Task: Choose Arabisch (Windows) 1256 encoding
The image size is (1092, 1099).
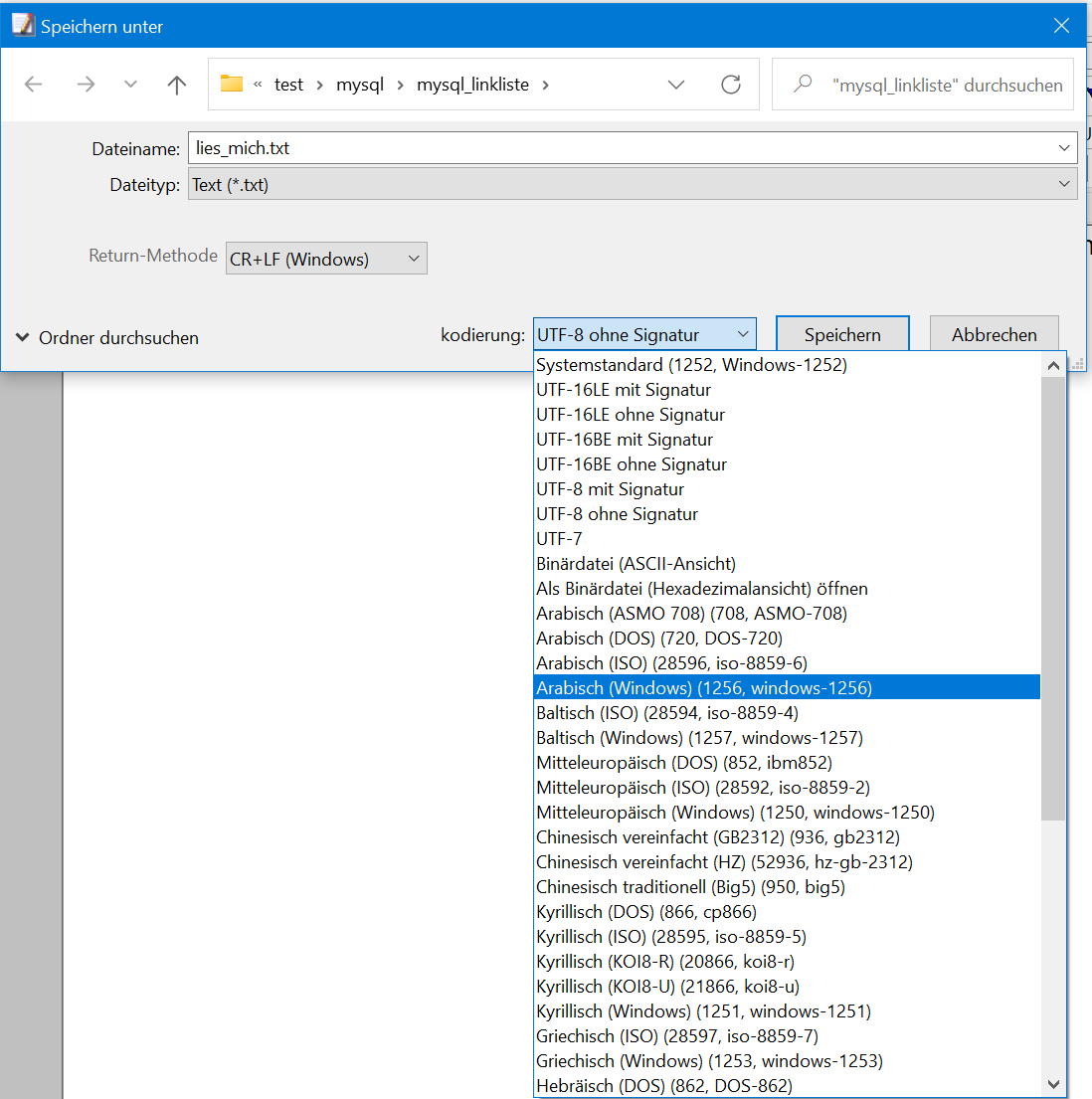Action: pos(703,688)
